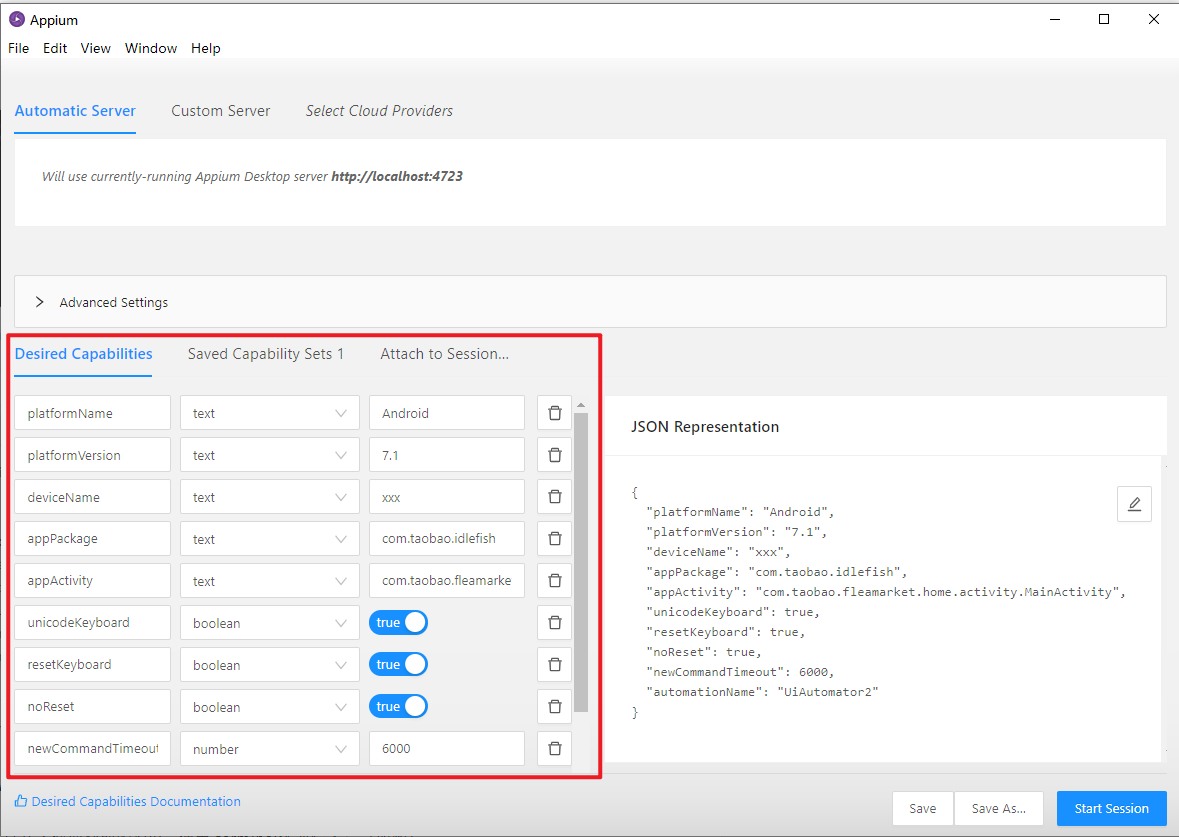
Task: Open Saved Capability Sets tab
Action: tap(265, 354)
